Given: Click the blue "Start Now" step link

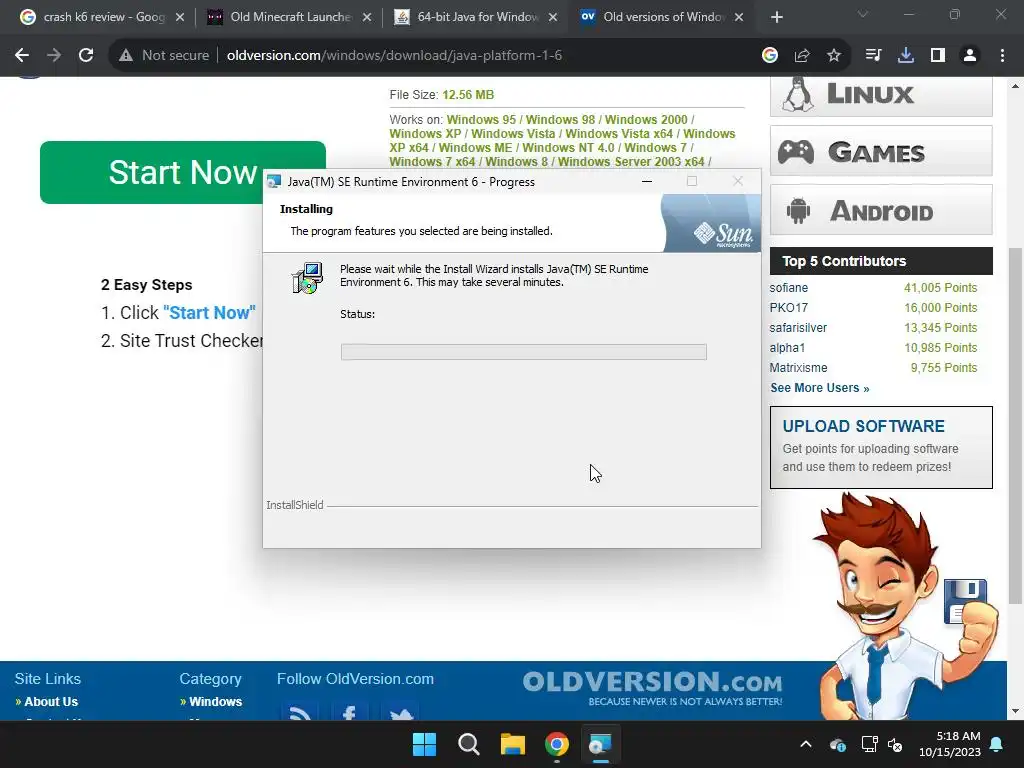Looking at the screenshot, I should click(209, 313).
